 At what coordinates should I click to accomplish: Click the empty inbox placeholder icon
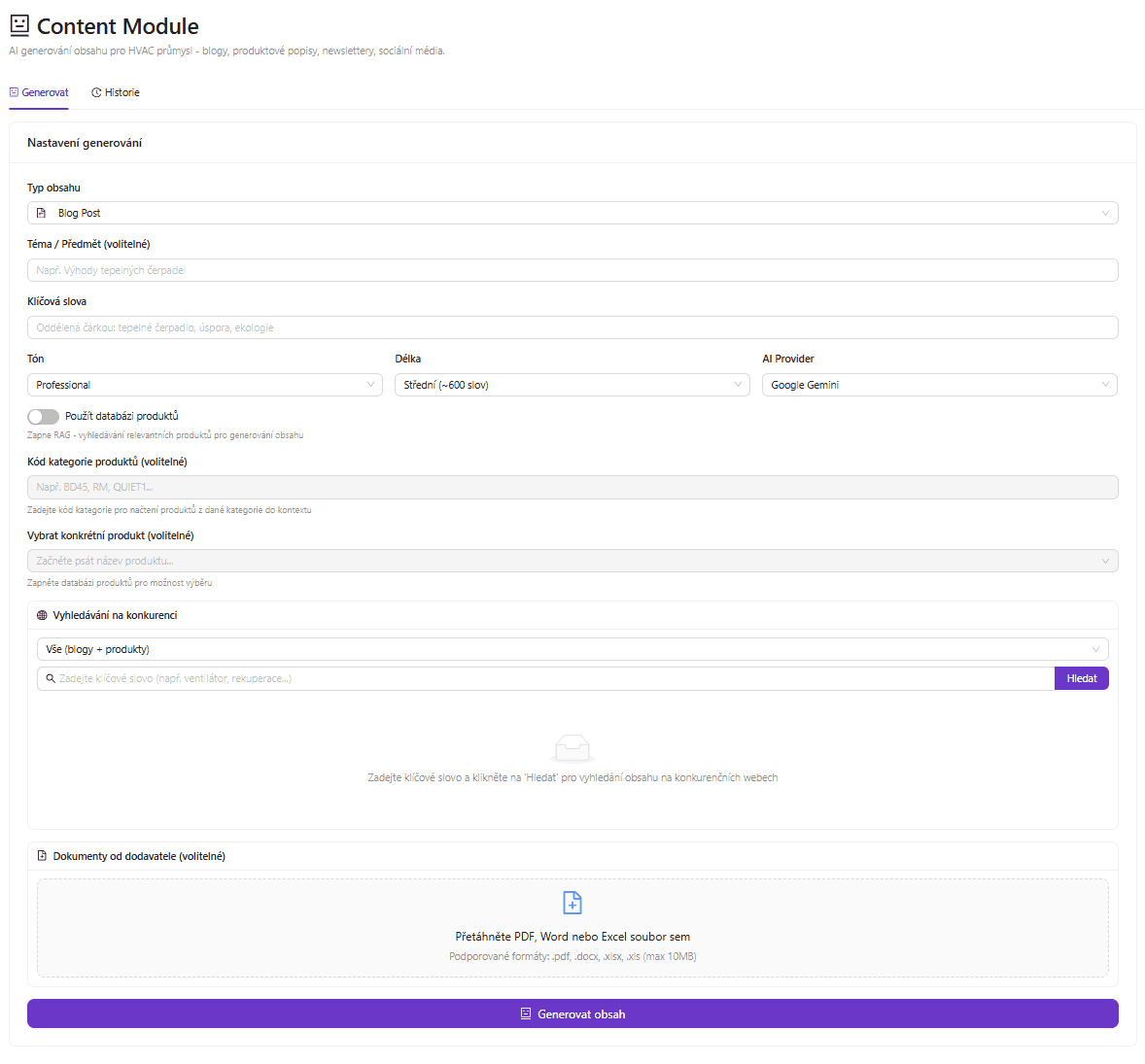pyautogui.click(x=572, y=748)
